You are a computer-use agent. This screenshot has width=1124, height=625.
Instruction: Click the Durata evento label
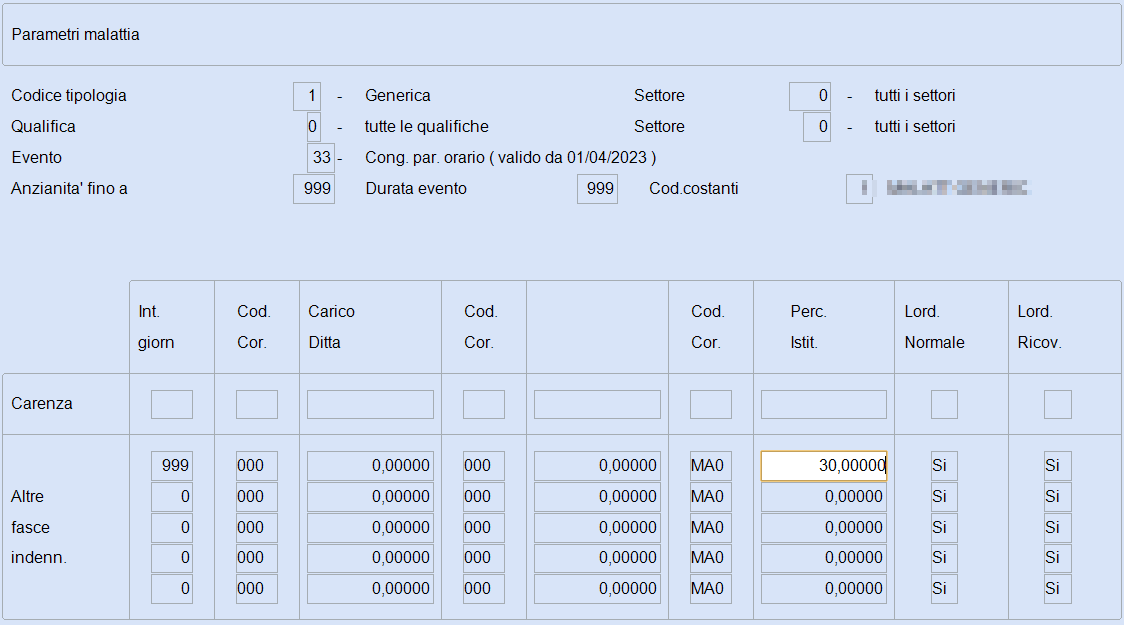pyautogui.click(x=416, y=189)
